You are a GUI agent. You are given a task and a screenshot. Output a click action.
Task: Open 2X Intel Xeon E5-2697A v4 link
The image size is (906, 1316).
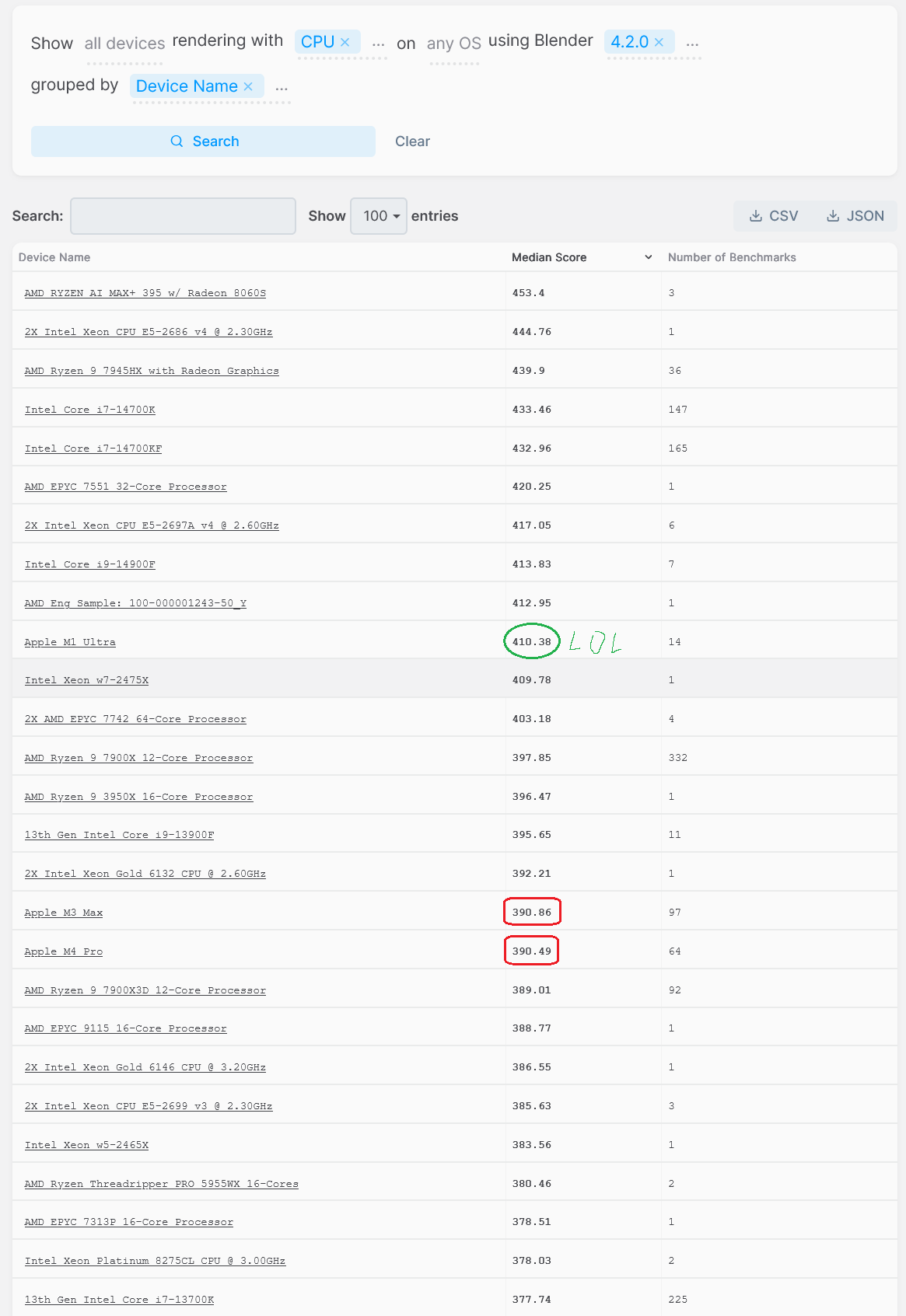[151, 525]
